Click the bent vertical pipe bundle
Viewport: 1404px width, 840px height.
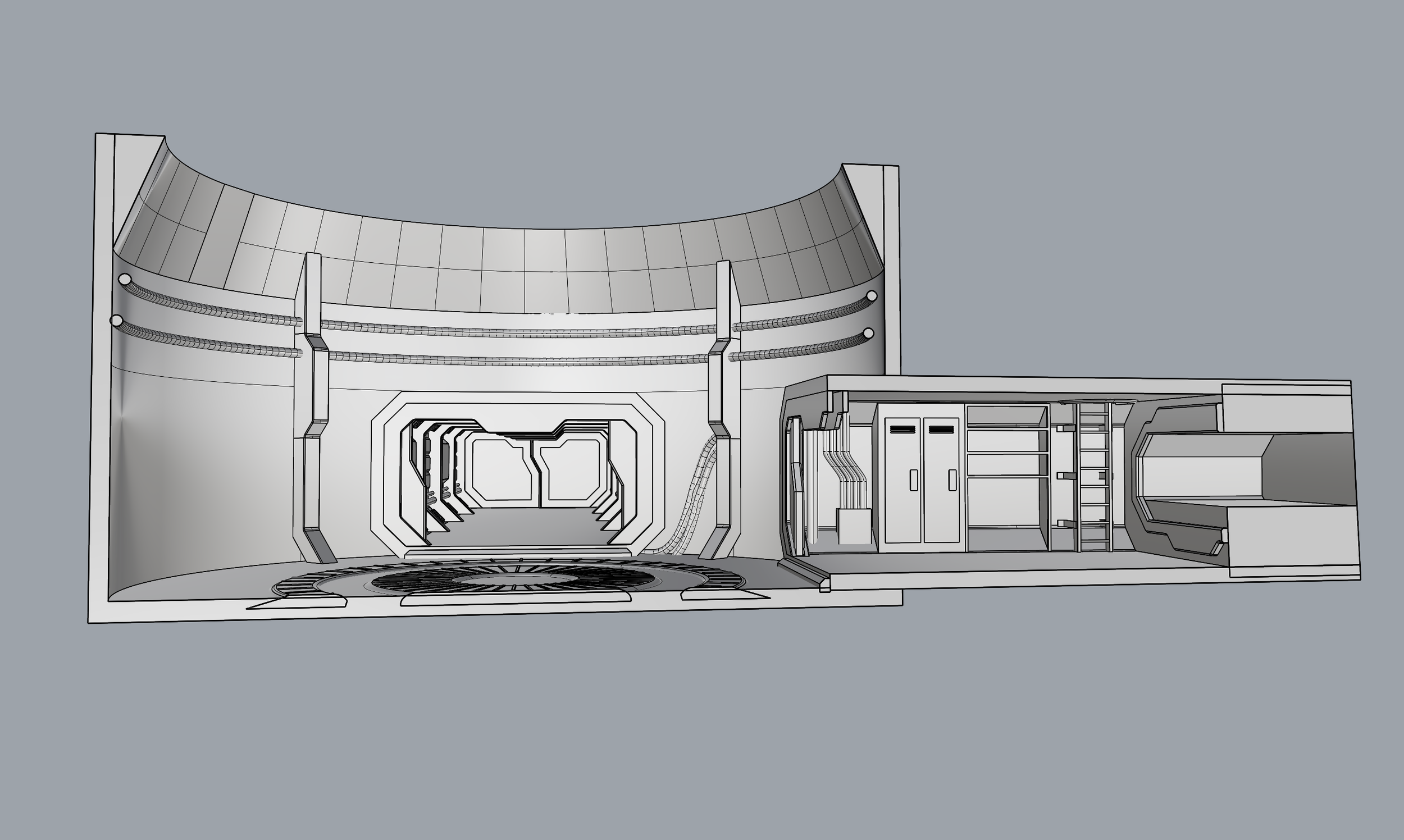846,464
